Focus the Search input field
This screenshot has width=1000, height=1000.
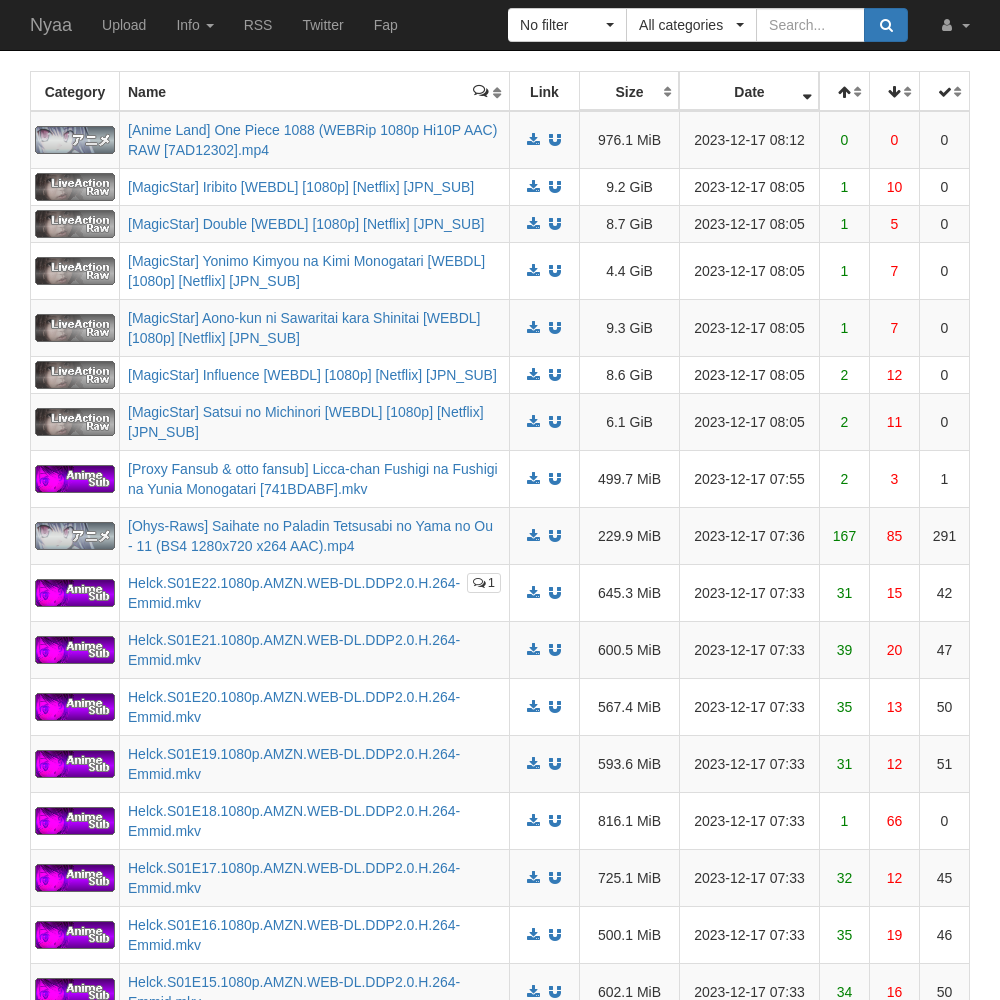(810, 25)
